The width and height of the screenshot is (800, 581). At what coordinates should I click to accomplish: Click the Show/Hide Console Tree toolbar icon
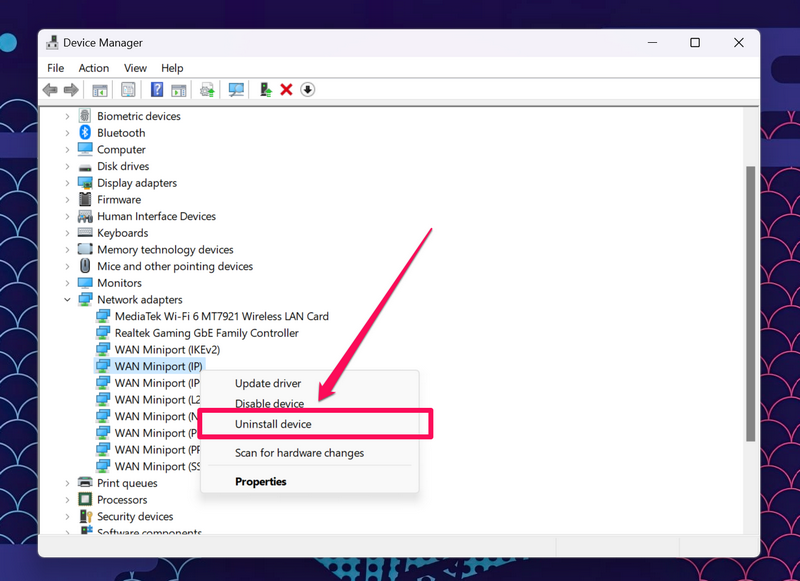tap(100, 90)
